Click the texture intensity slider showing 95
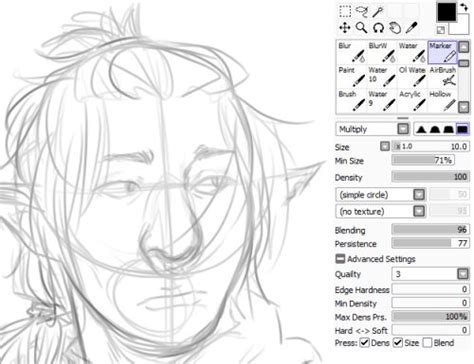 (449, 211)
